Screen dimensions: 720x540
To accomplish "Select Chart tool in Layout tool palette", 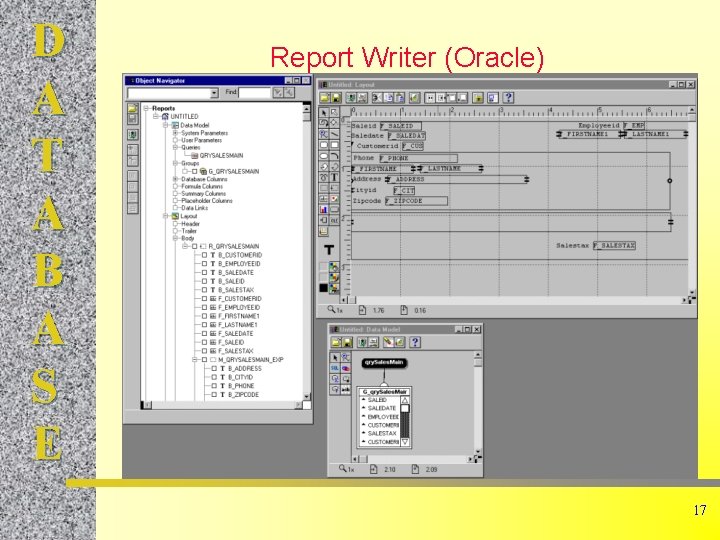I will pos(324,209).
